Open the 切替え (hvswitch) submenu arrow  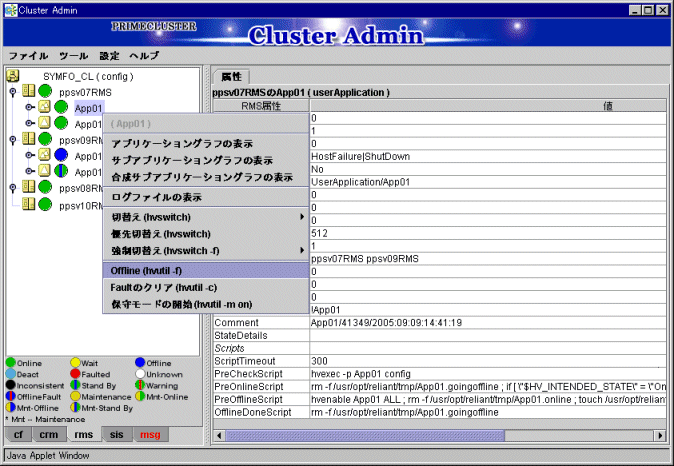302,217
